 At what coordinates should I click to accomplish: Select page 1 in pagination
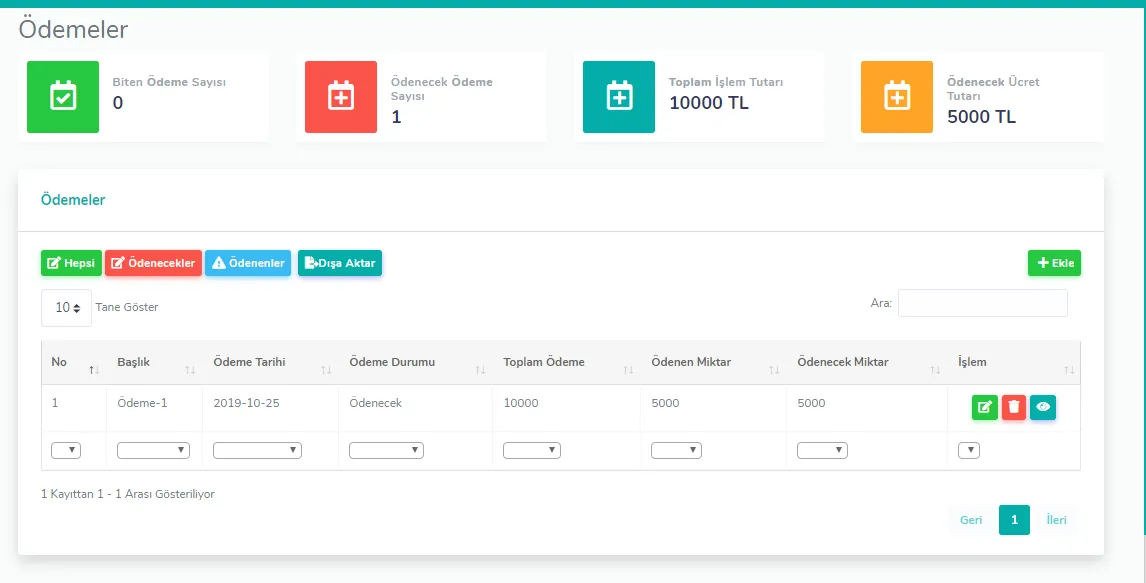[x=1014, y=520]
